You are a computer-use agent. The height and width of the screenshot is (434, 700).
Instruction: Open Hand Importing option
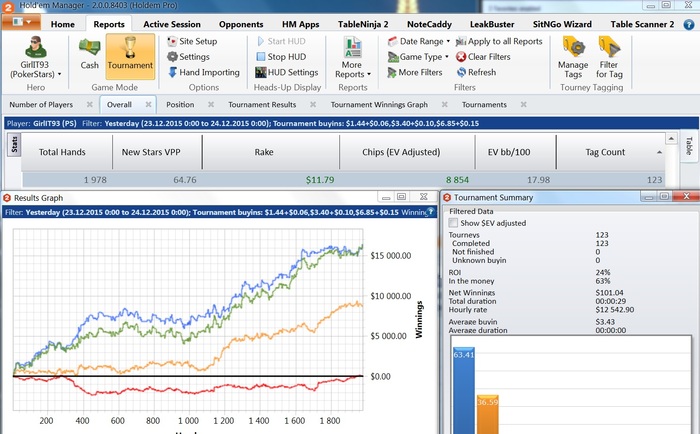(204, 72)
